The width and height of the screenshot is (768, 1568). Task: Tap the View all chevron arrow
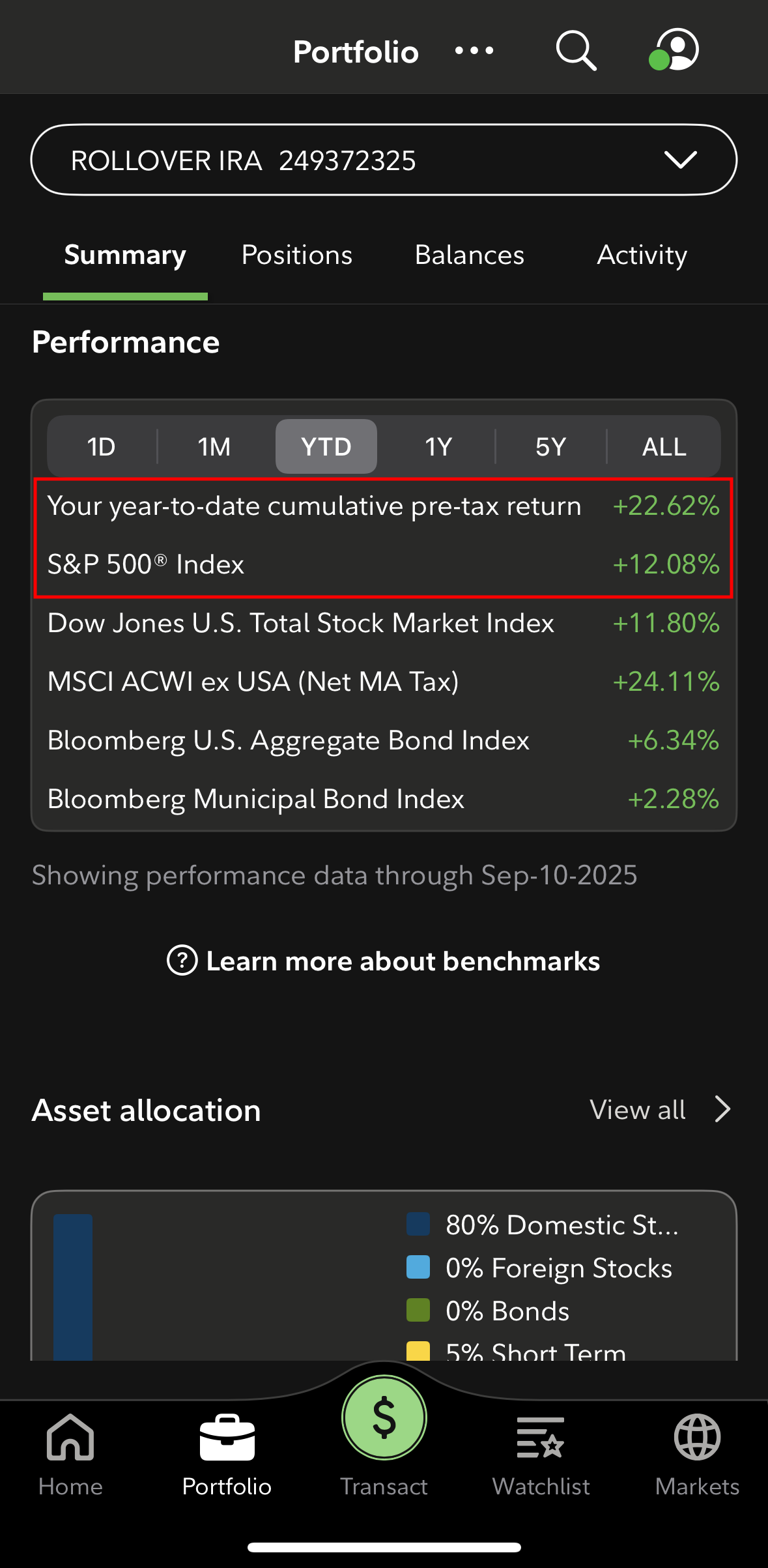click(722, 1109)
